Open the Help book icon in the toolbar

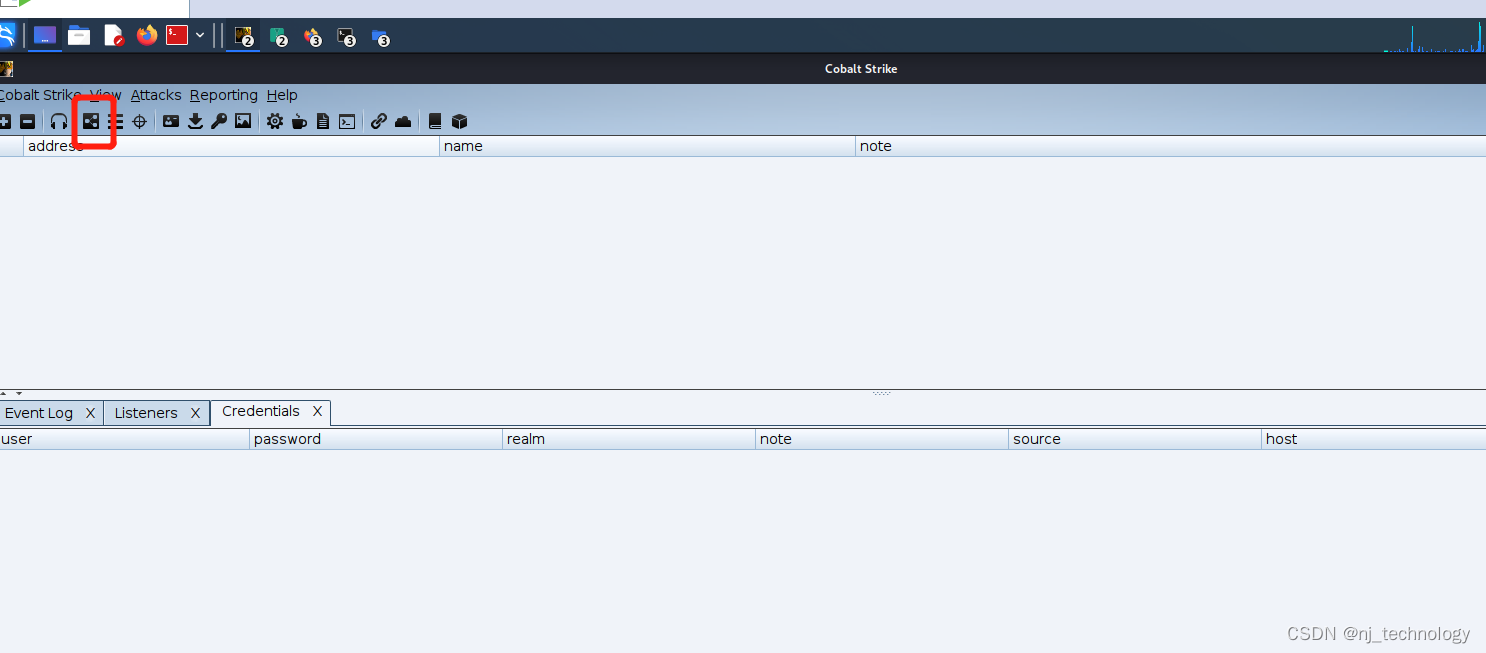coord(435,122)
